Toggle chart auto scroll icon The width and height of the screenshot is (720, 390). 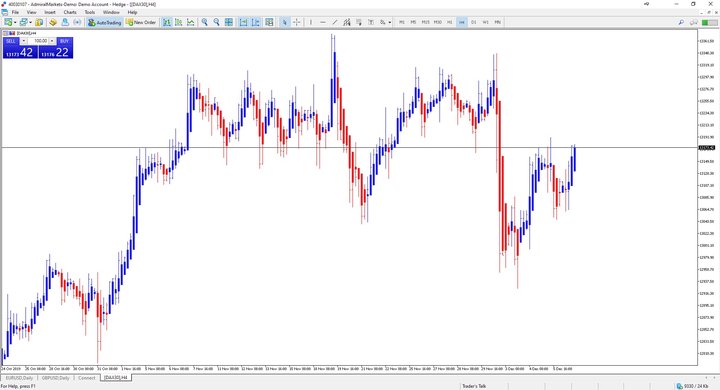pyautogui.click(x=243, y=22)
